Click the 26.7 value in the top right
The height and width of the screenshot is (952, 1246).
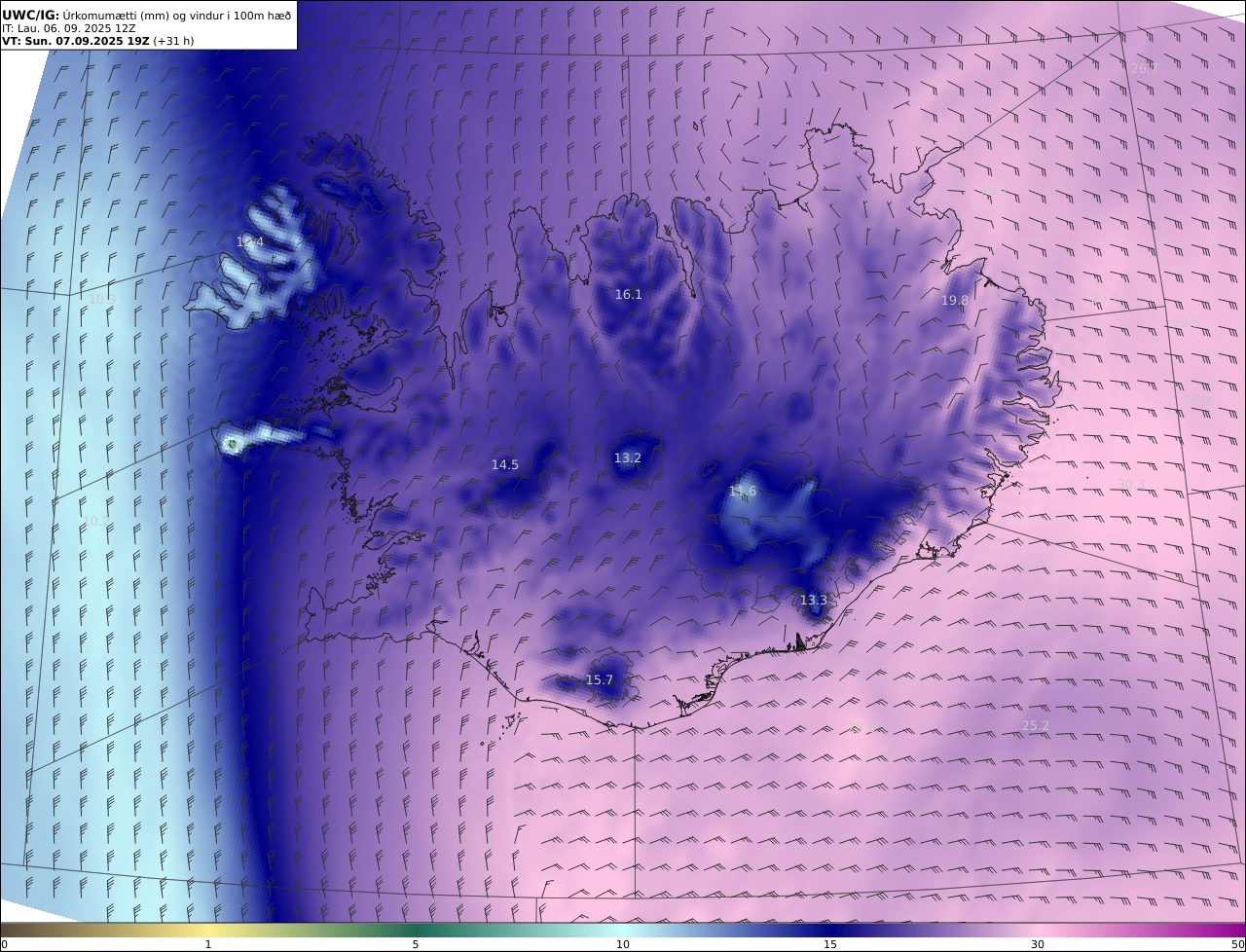[1144, 68]
